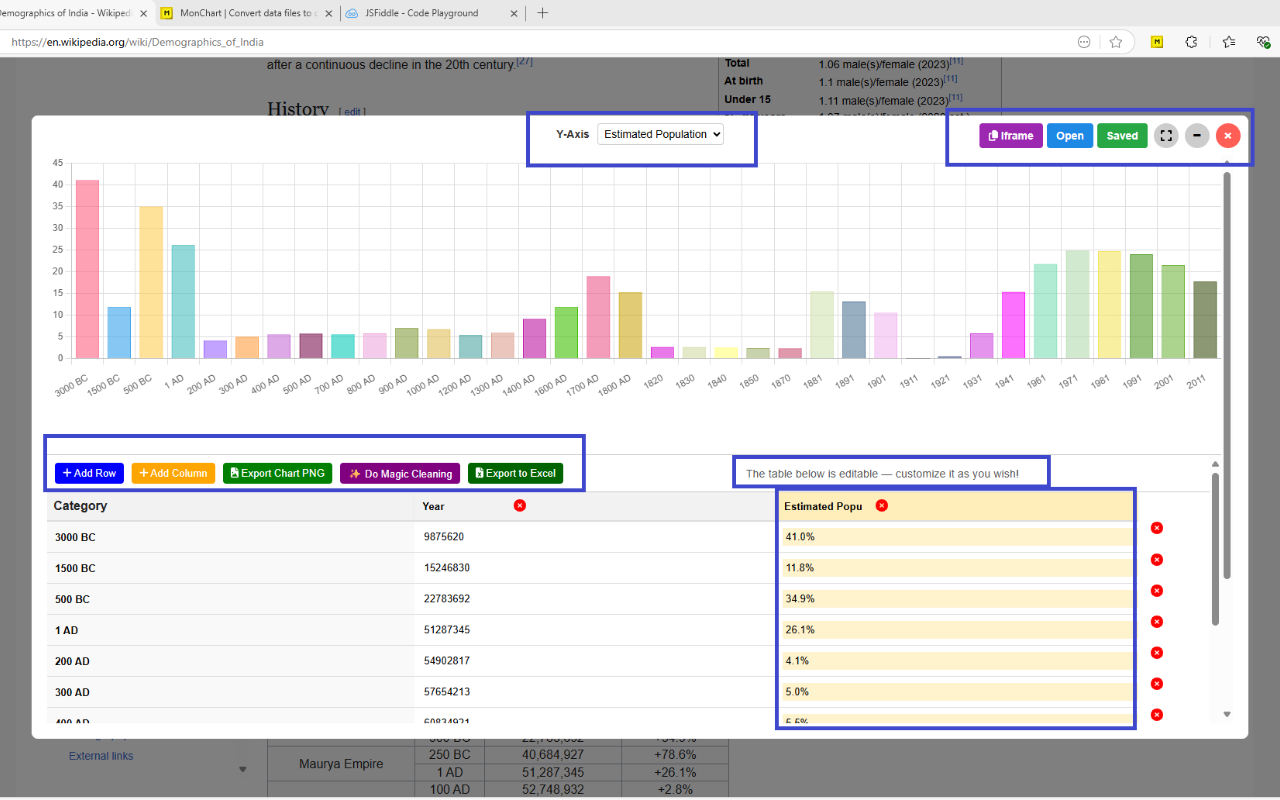Open a new browser tab with the plus icon
The height and width of the screenshot is (800, 1280).
(x=542, y=14)
